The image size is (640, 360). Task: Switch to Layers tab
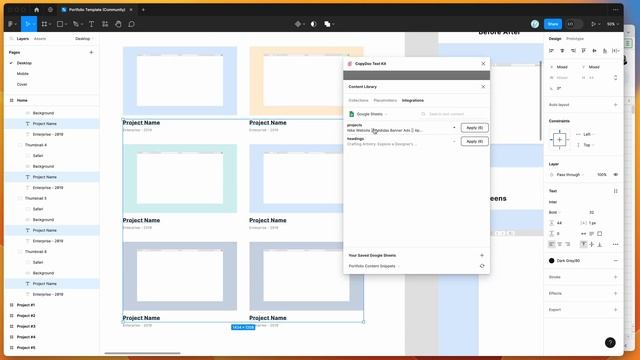(x=23, y=39)
